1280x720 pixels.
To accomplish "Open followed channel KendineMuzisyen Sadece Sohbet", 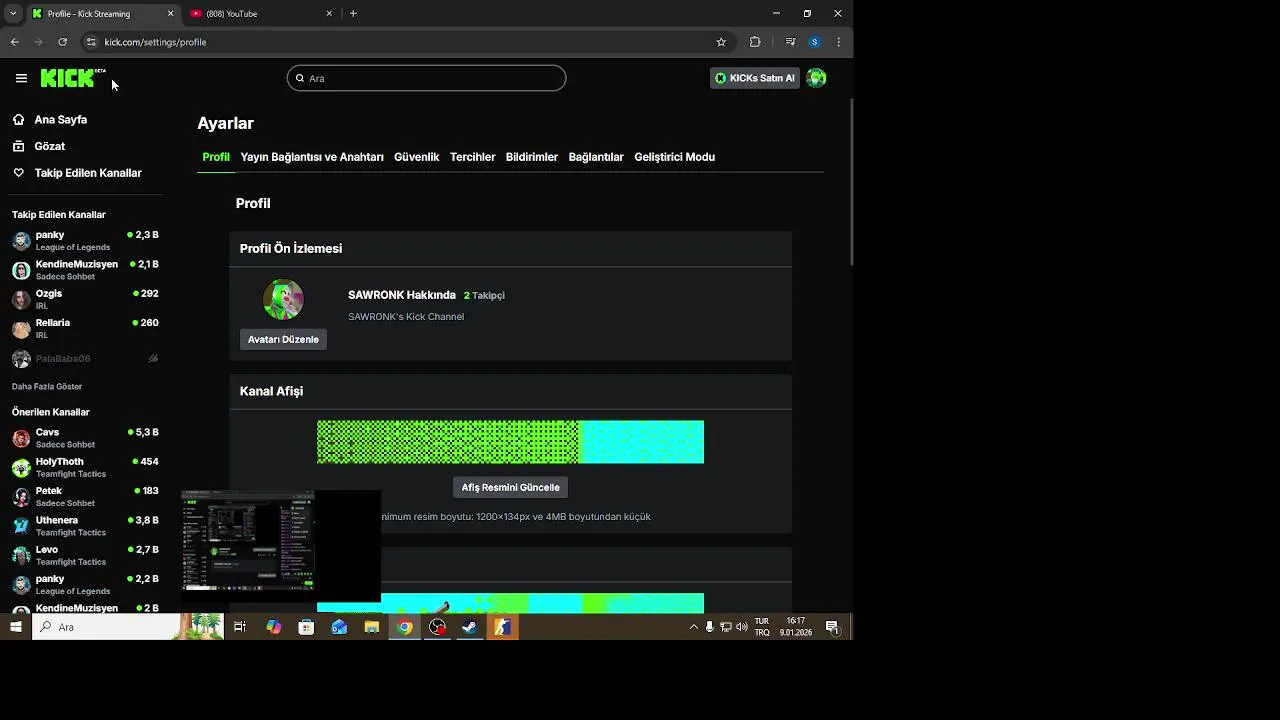I will point(85,270).
